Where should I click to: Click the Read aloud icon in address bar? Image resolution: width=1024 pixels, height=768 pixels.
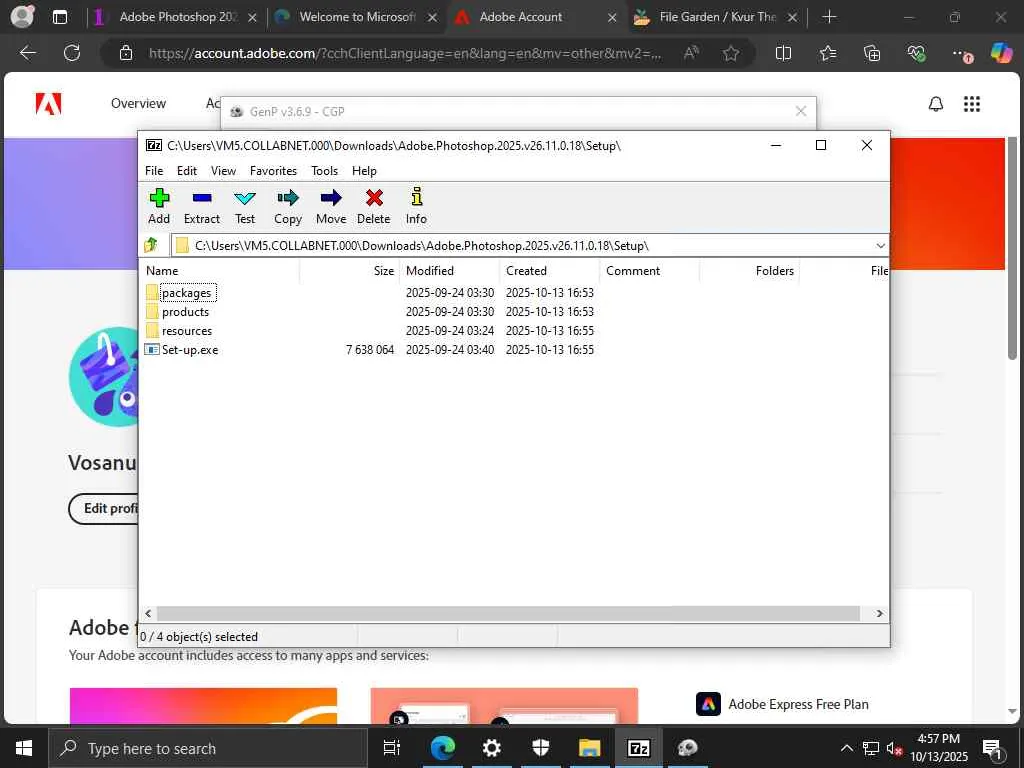pos(691,53)
